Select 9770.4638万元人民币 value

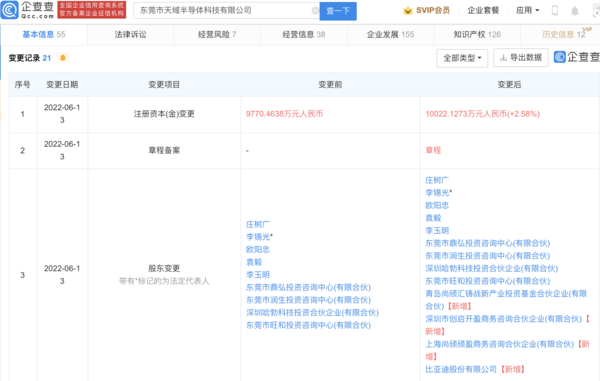(x=284, y=114)
